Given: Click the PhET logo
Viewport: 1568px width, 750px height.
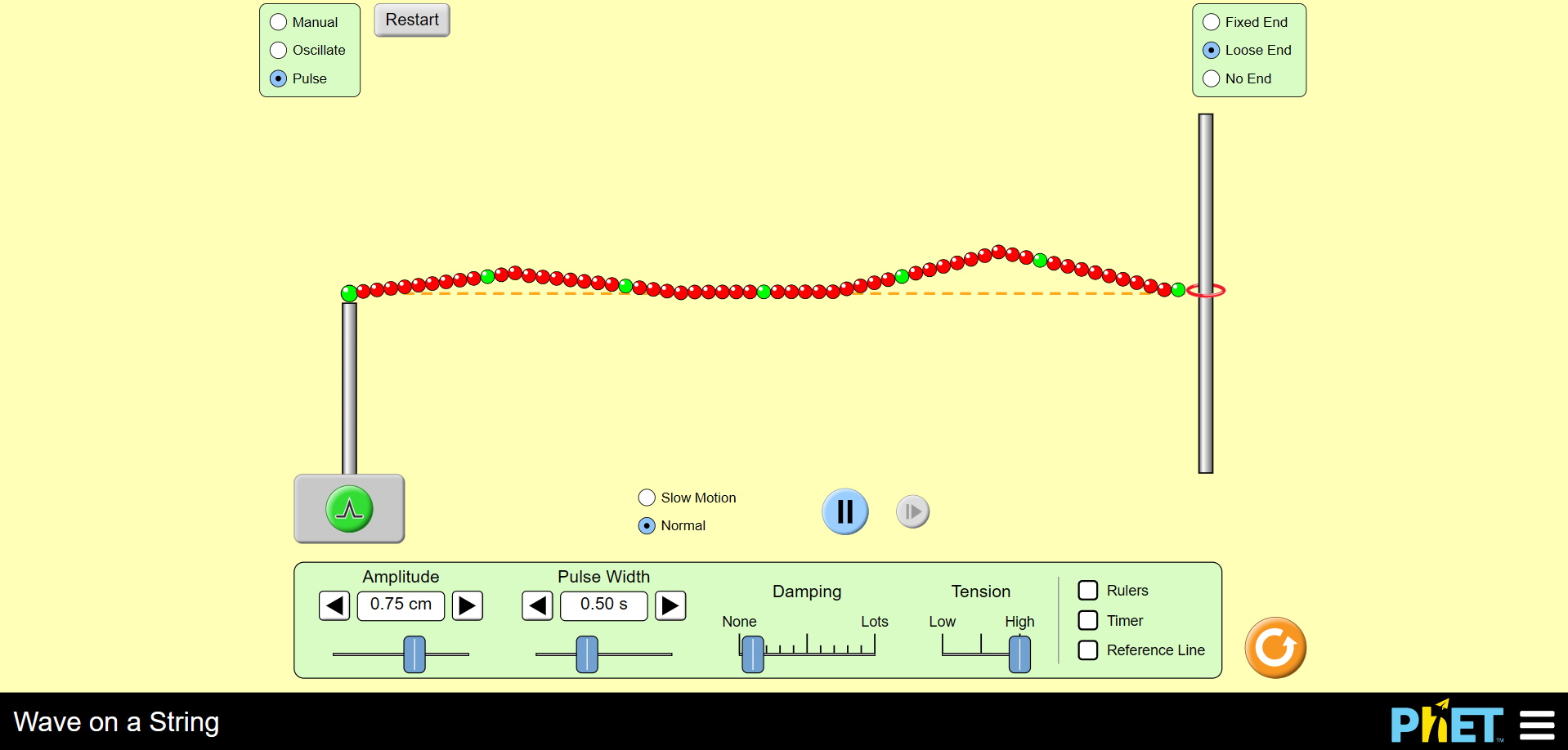Looking at the screenshot, I should (x=1447, y=722).
